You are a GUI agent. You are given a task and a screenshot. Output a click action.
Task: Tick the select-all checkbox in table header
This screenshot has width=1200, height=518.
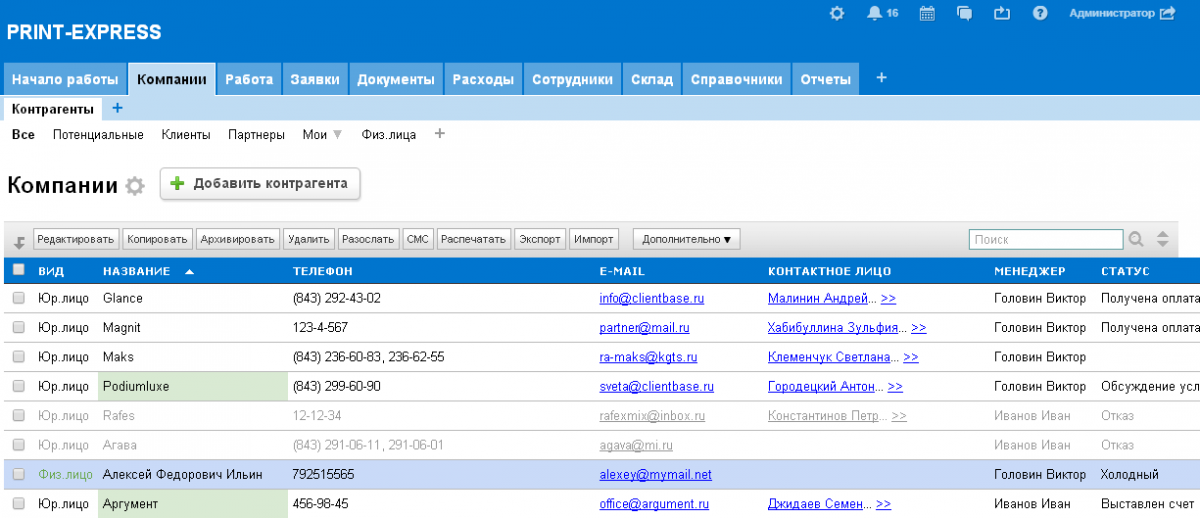[x=18, y=270]
